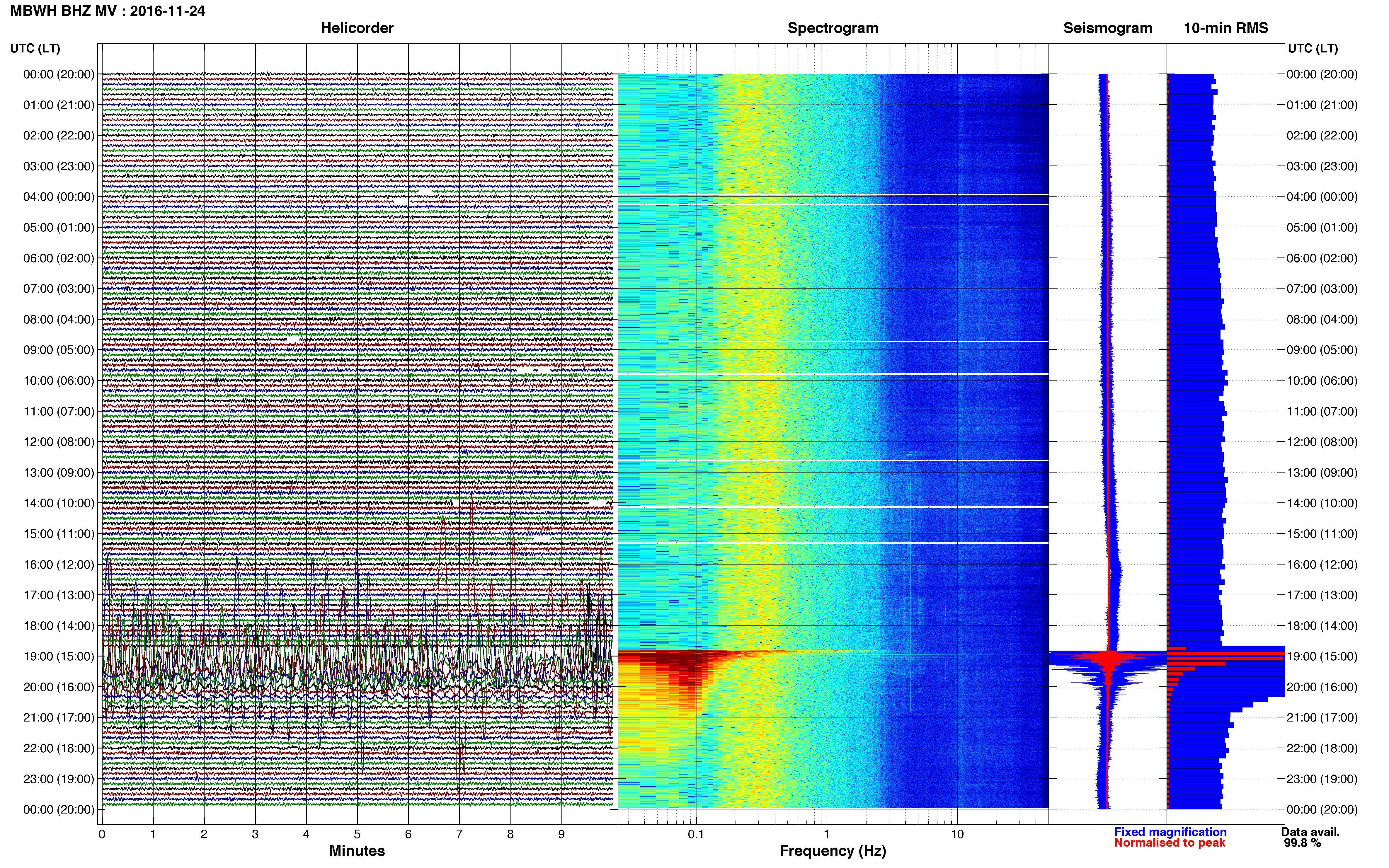
Task: Click "09:00 (05:00)" on the left time axis
Action: point(59,350)
